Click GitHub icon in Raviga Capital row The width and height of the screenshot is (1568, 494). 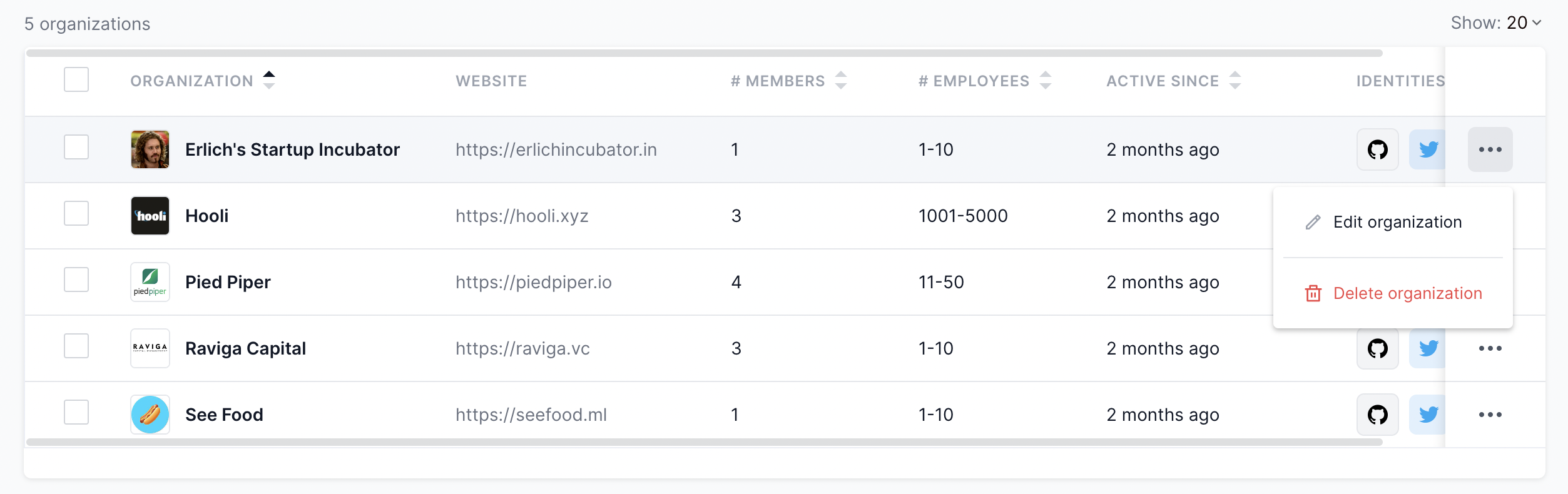pyautogui.click(x=1377, y=348)
